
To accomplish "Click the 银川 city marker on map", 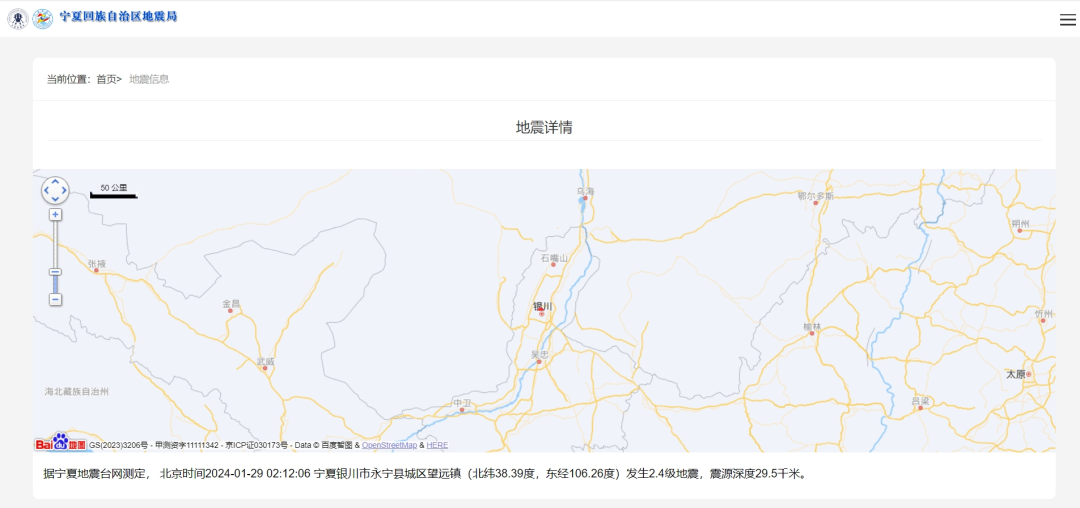I will [x=542, y=313].
